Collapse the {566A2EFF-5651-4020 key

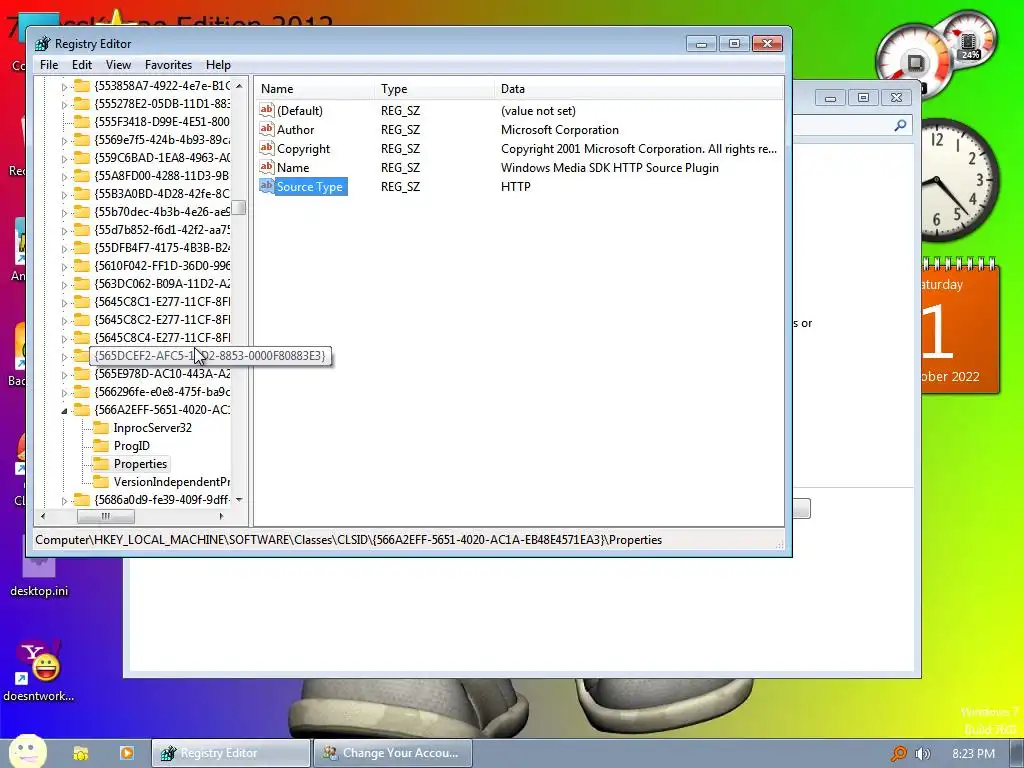coord(64,411)
